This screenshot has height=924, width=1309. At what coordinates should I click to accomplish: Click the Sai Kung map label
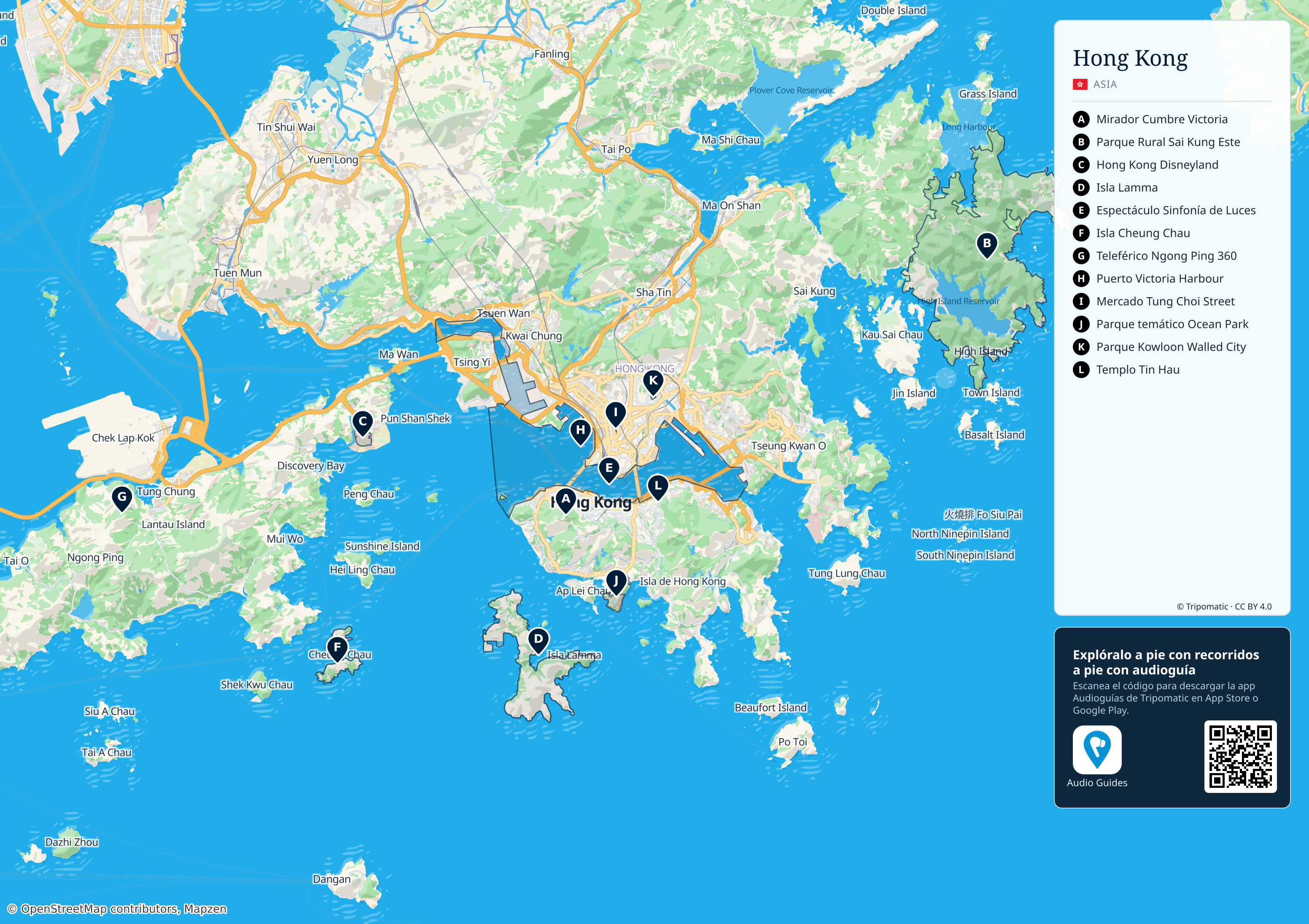click(814, 291)
